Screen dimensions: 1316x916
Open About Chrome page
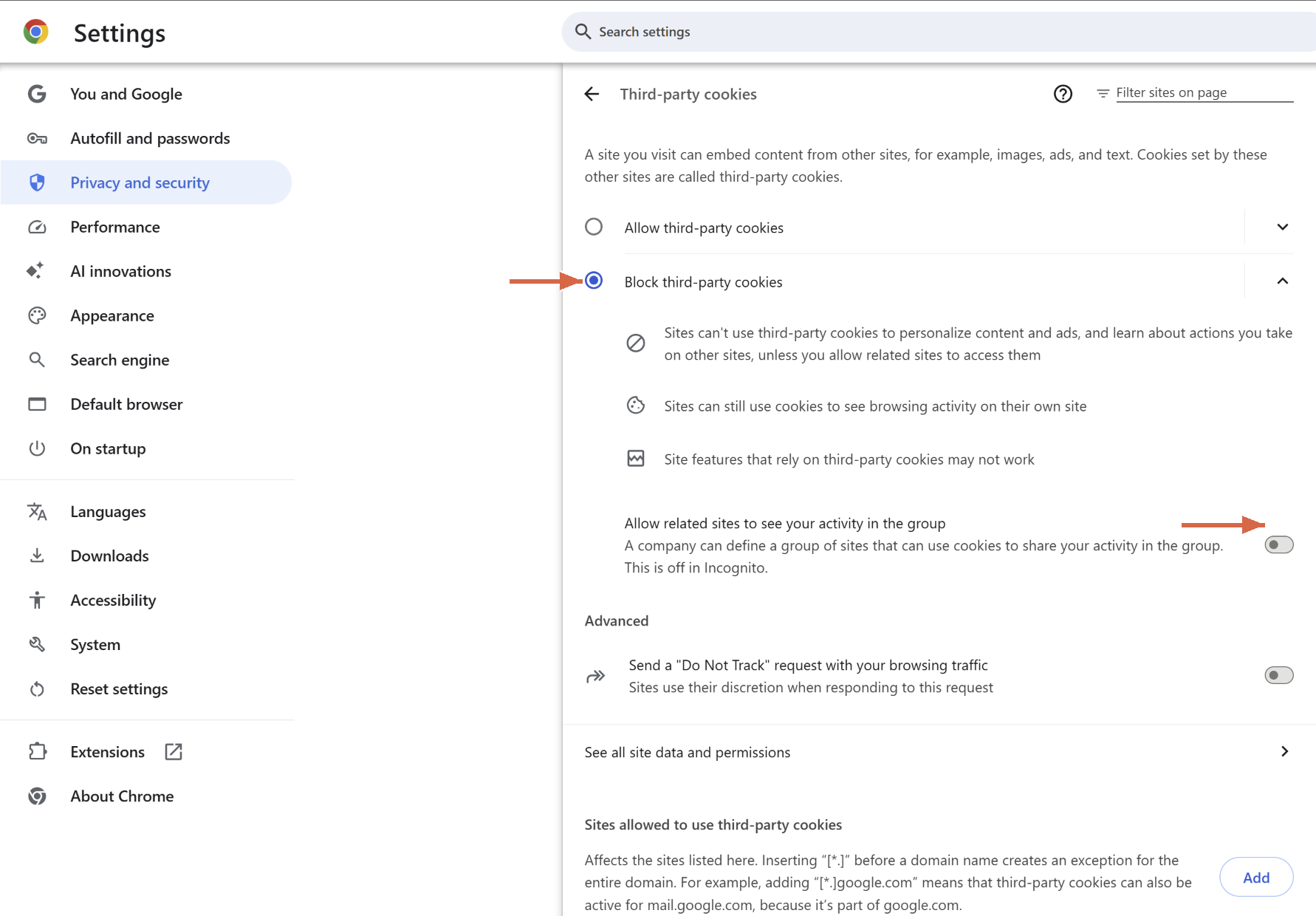pyautogui.click(x=146, y=796)
